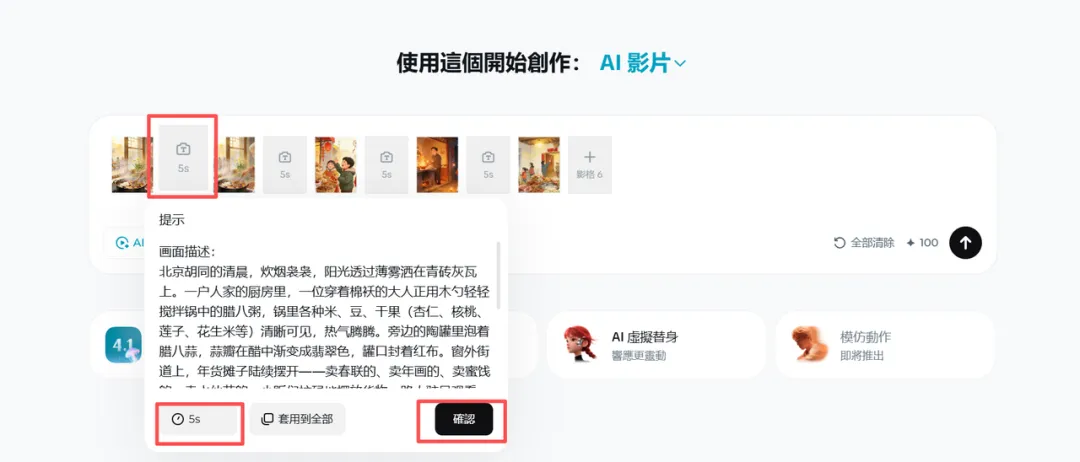This screenshot has width=1080, height=462.
Task: Add a new frame with 影格 6 plus
Action: (590, 165)
